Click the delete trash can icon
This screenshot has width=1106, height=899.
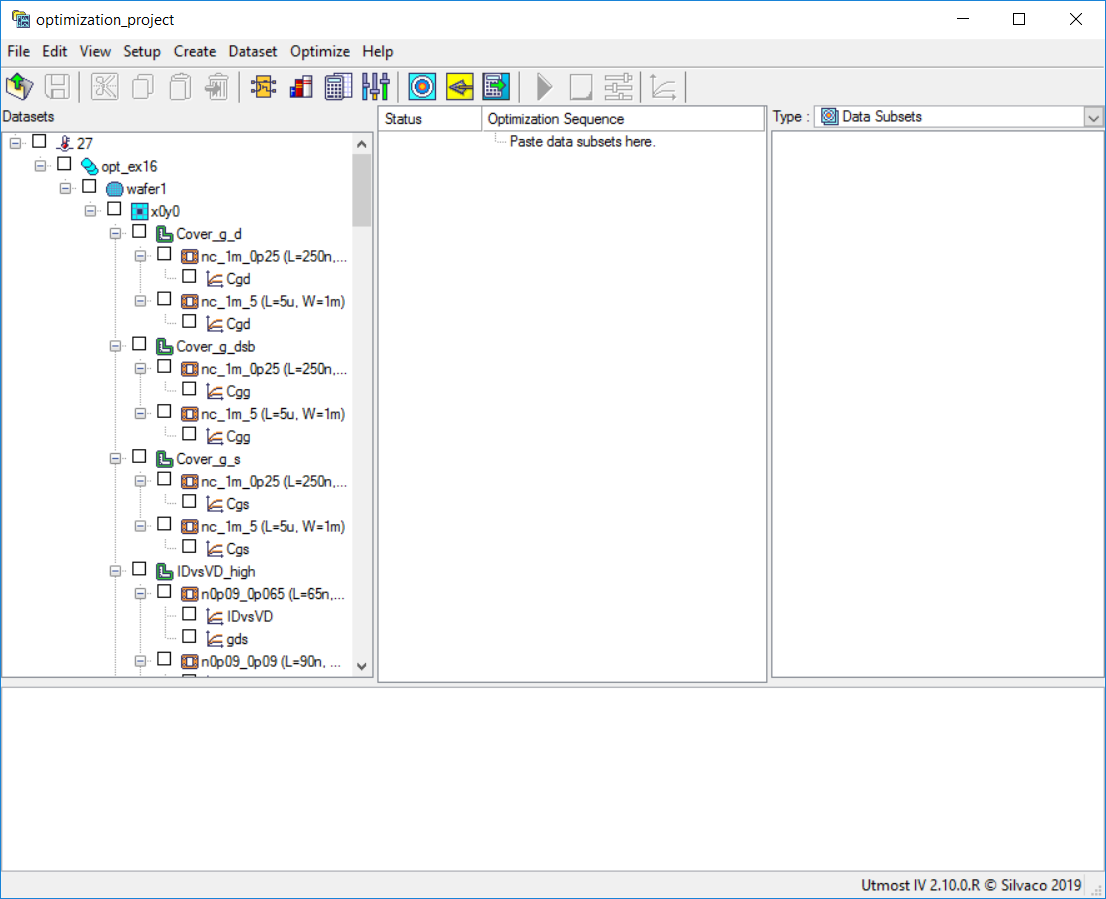pos(217,87)
